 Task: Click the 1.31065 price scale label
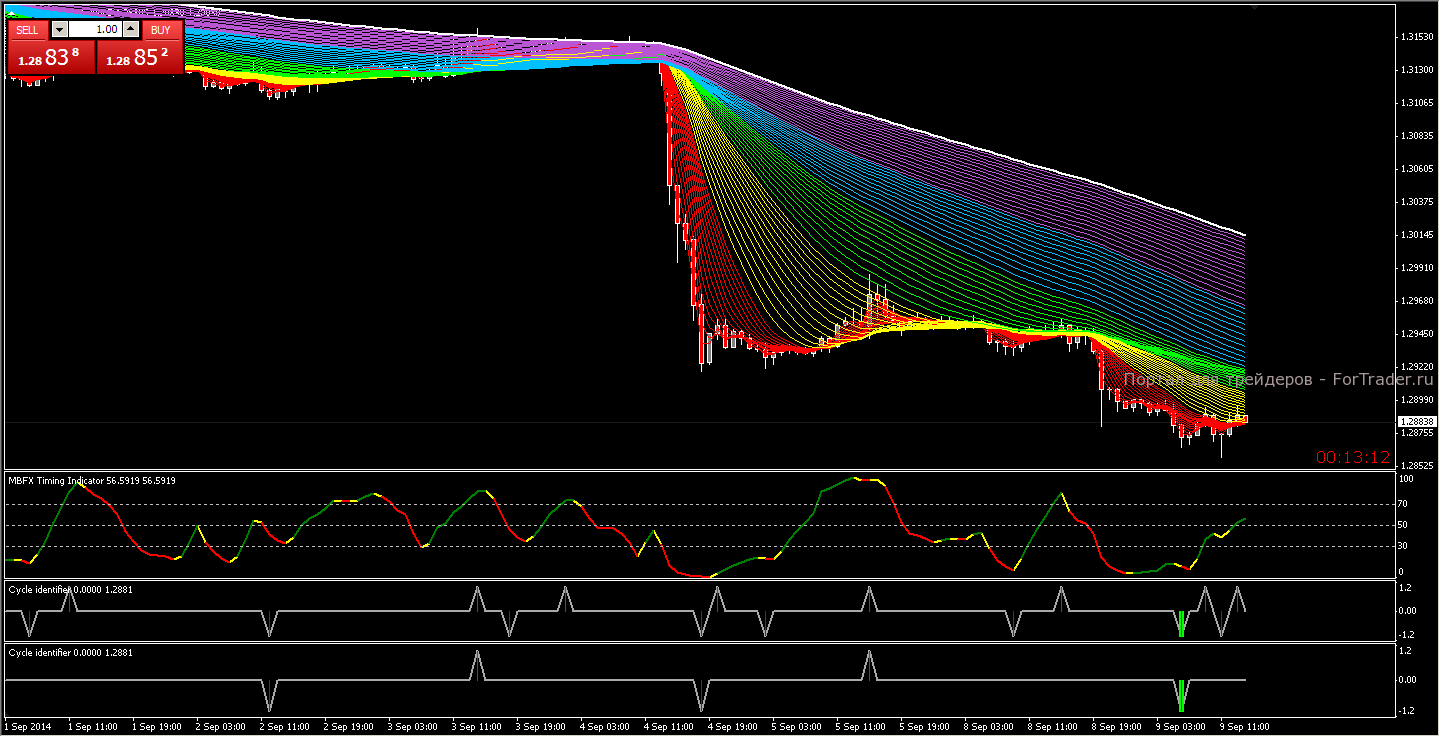(x=1417, y=103)
